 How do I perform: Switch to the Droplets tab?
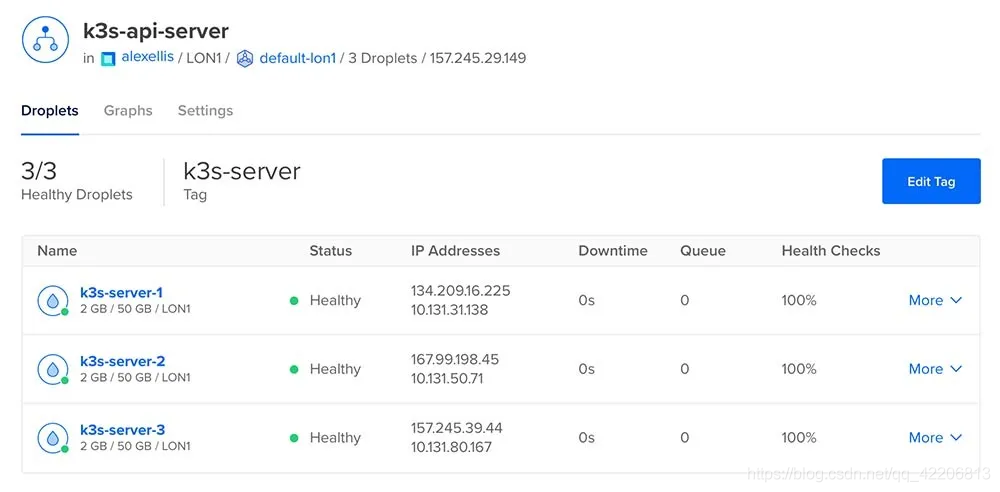coord(50,110)
